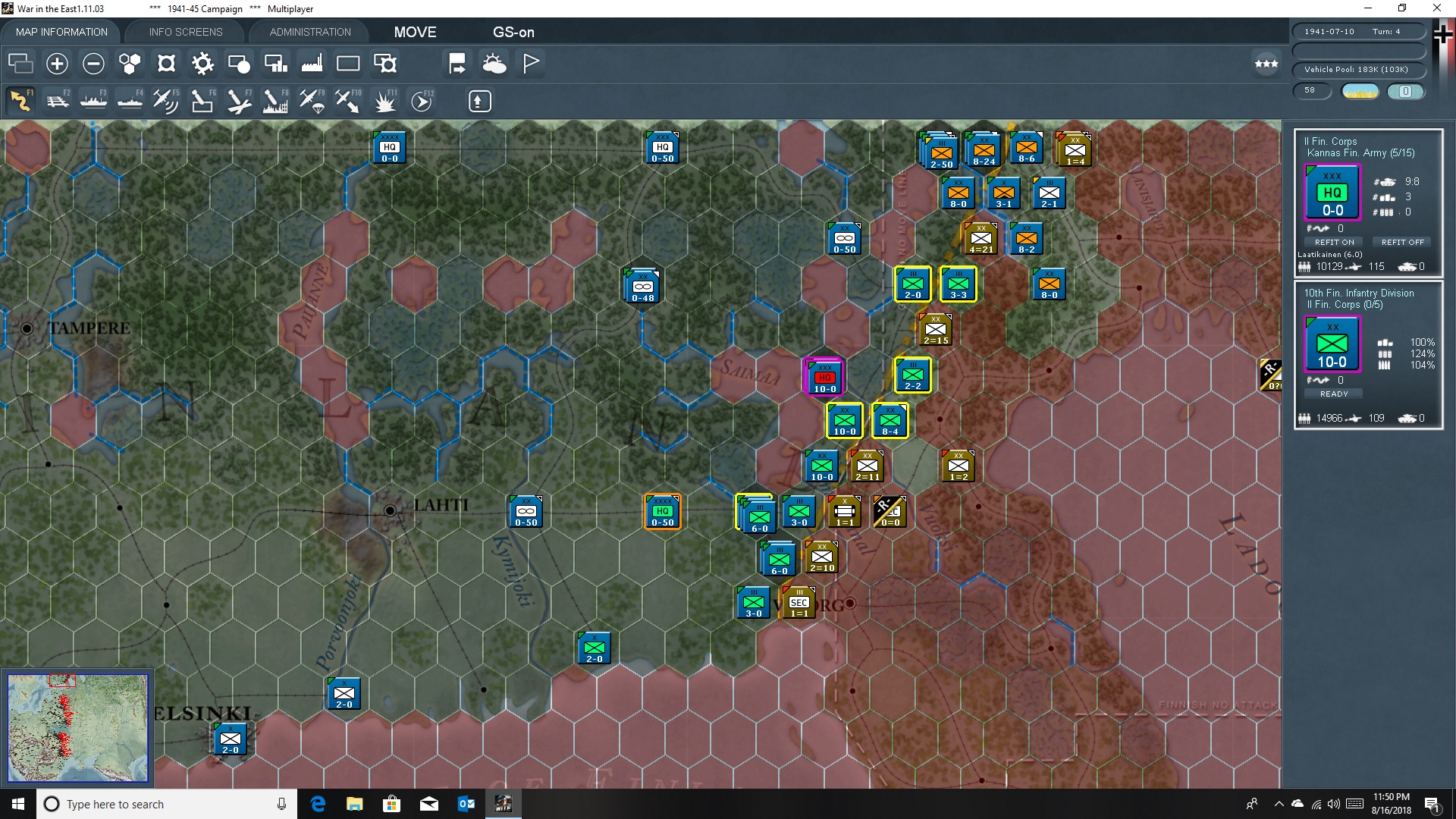Click the taskbar search box
This screenshot has width=1456, height=819.
pos(167,804)
